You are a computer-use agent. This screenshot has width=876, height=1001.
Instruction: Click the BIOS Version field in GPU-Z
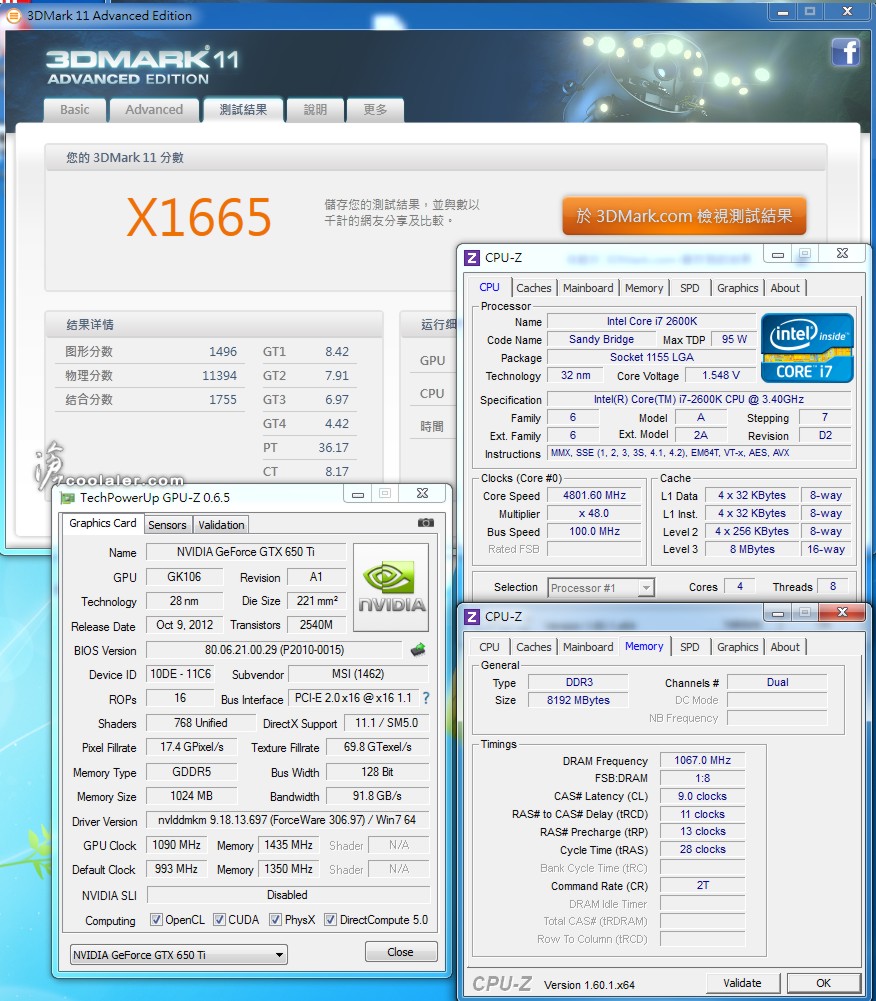tap(275, 650)
